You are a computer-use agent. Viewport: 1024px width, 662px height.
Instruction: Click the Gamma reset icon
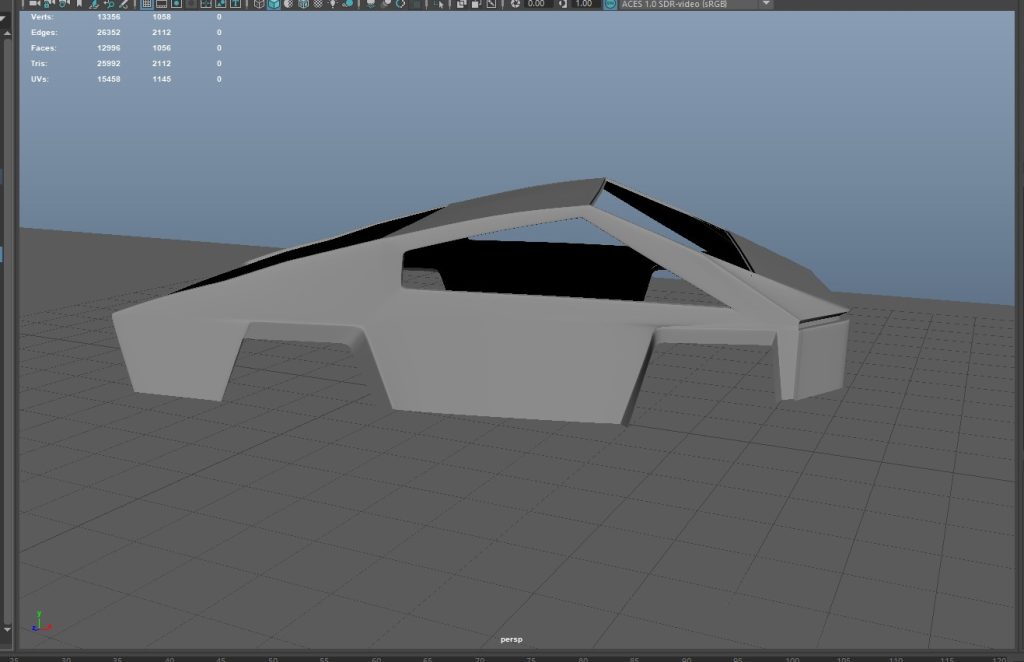[x=562, y=4]
